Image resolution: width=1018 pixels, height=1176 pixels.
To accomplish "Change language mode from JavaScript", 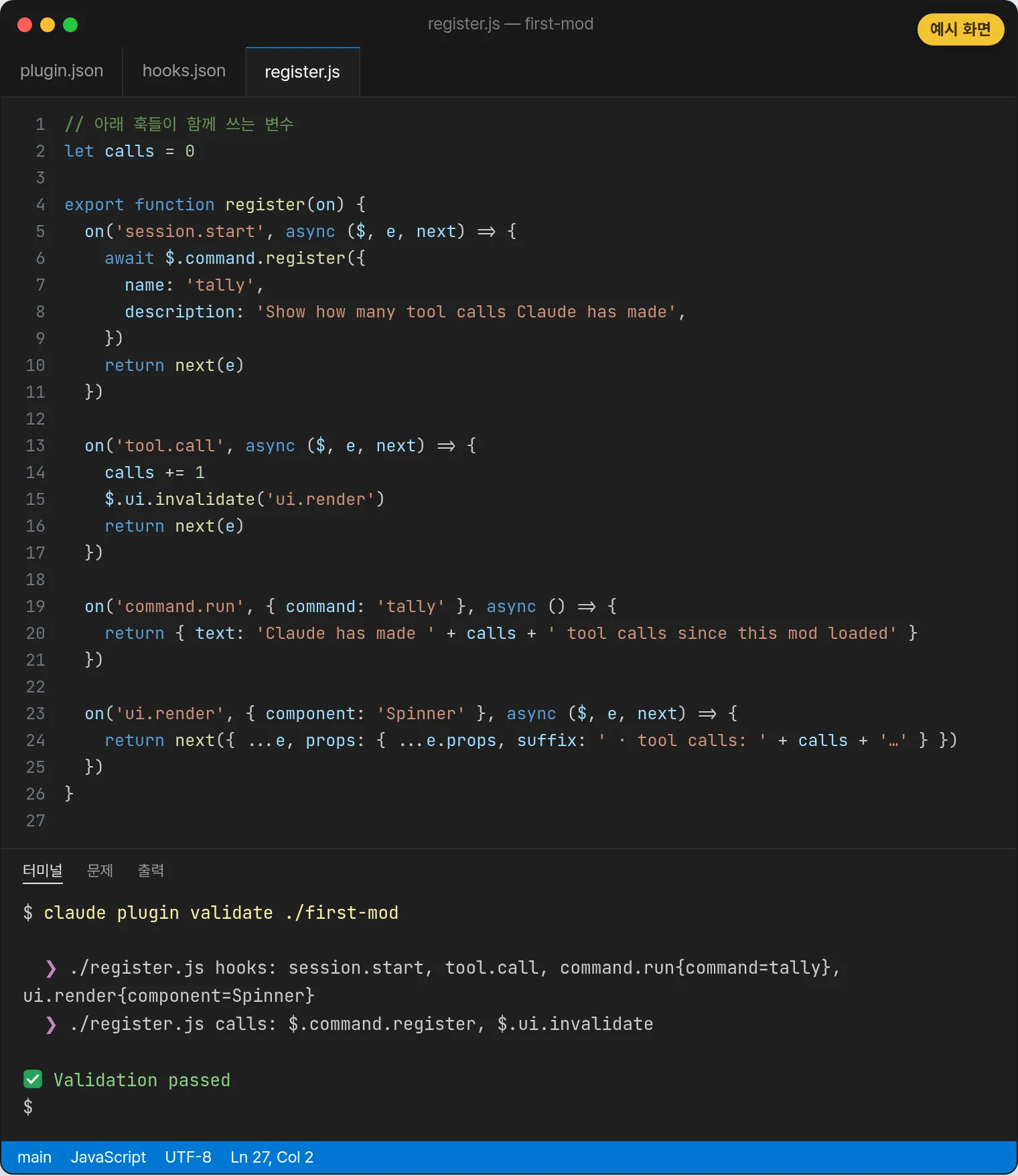I will 108,1157.
